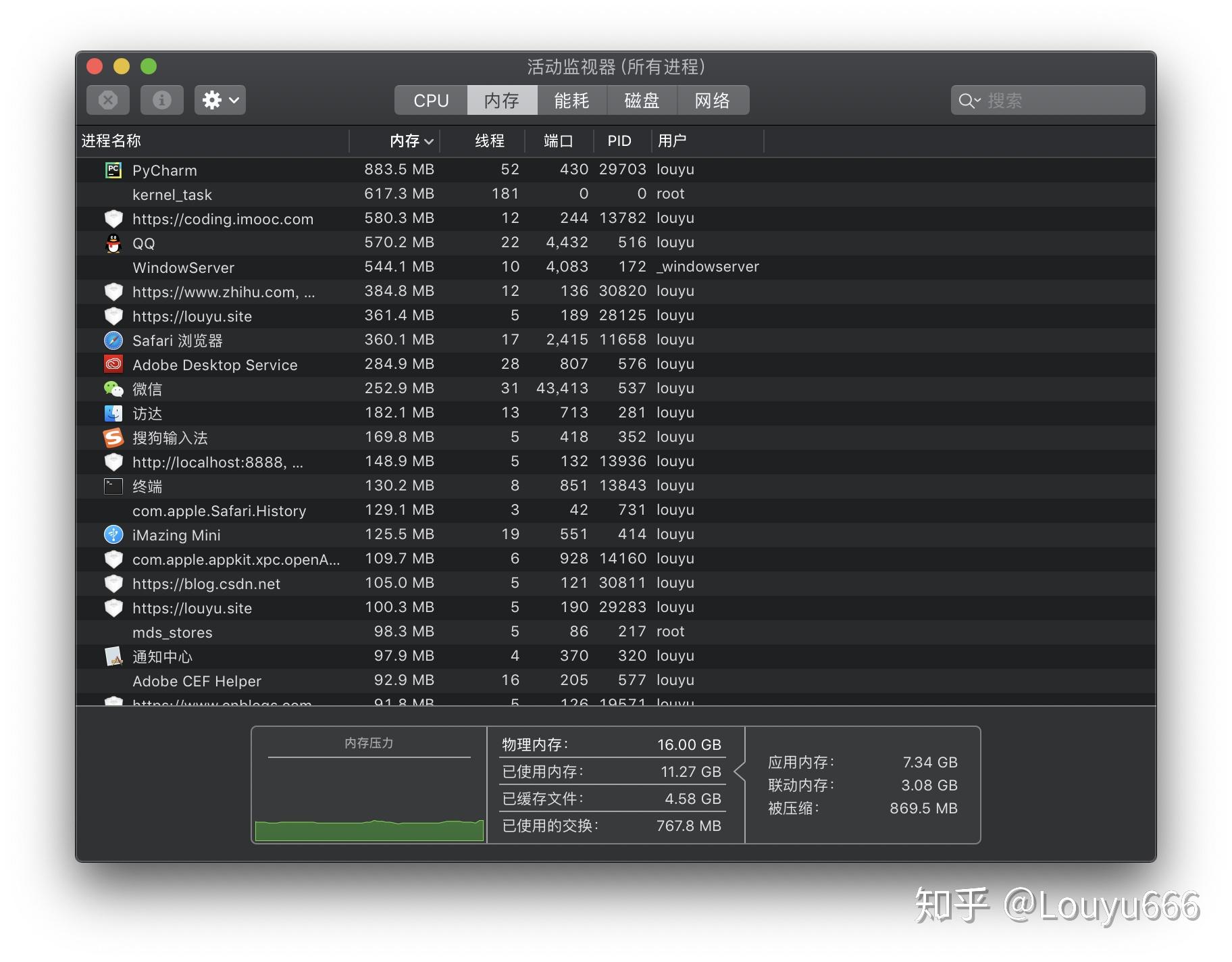The width and height of the screenshot is (1232, 962).
Task: Click the Adobe Desktop Service icon
Action: 113,365
